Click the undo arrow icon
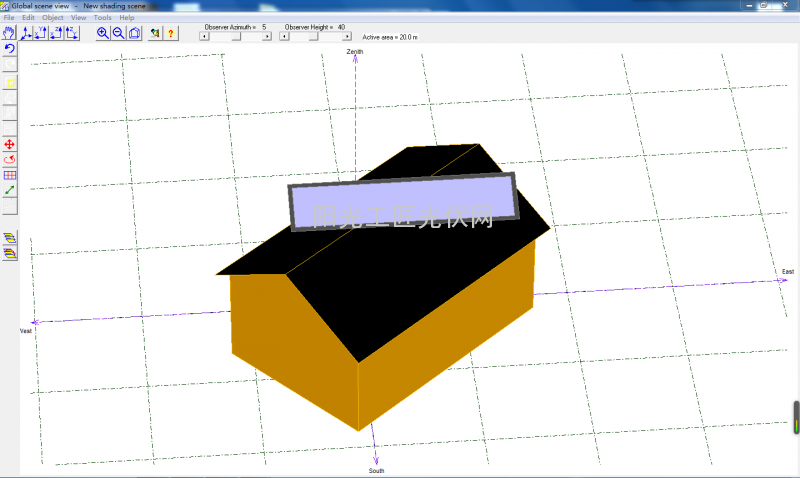This screenshot has height=478, width=800. (10, 49)
